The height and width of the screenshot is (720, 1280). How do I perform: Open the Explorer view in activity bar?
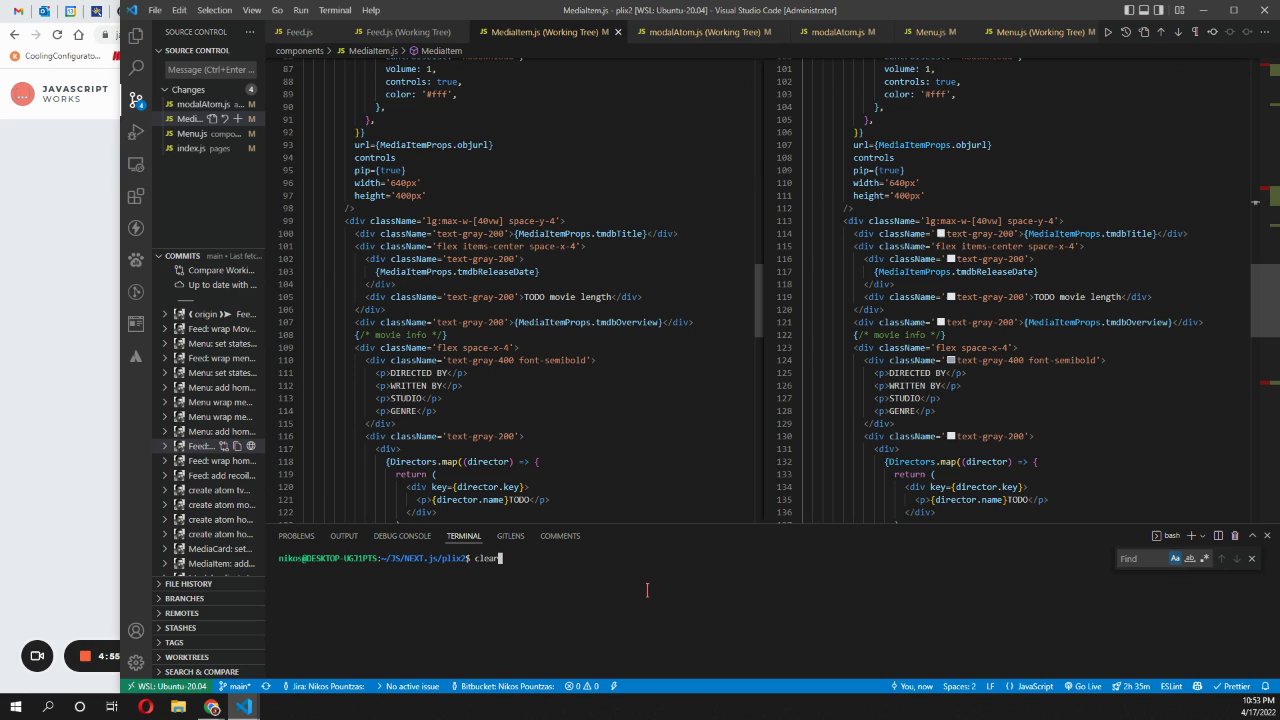click(x=136, y=36)
